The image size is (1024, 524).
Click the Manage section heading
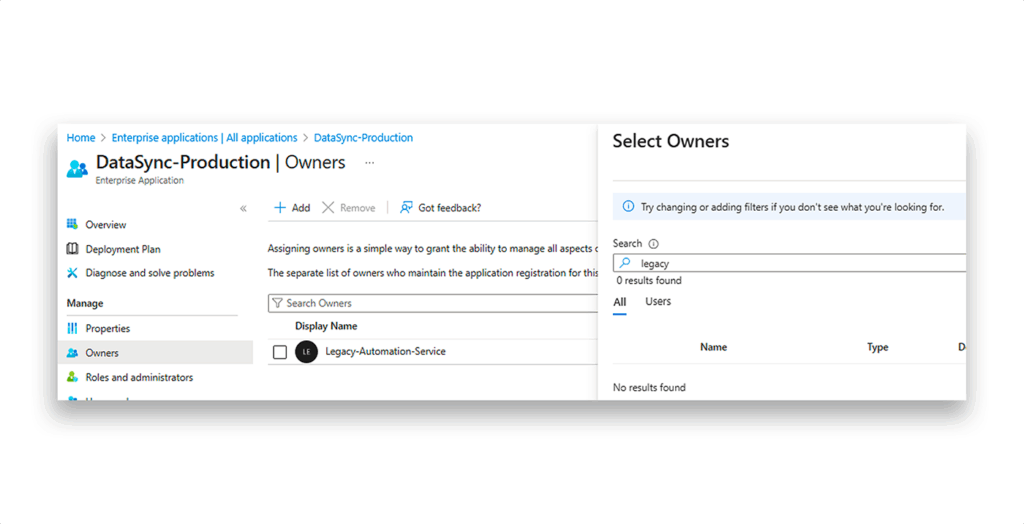[85, 303]
